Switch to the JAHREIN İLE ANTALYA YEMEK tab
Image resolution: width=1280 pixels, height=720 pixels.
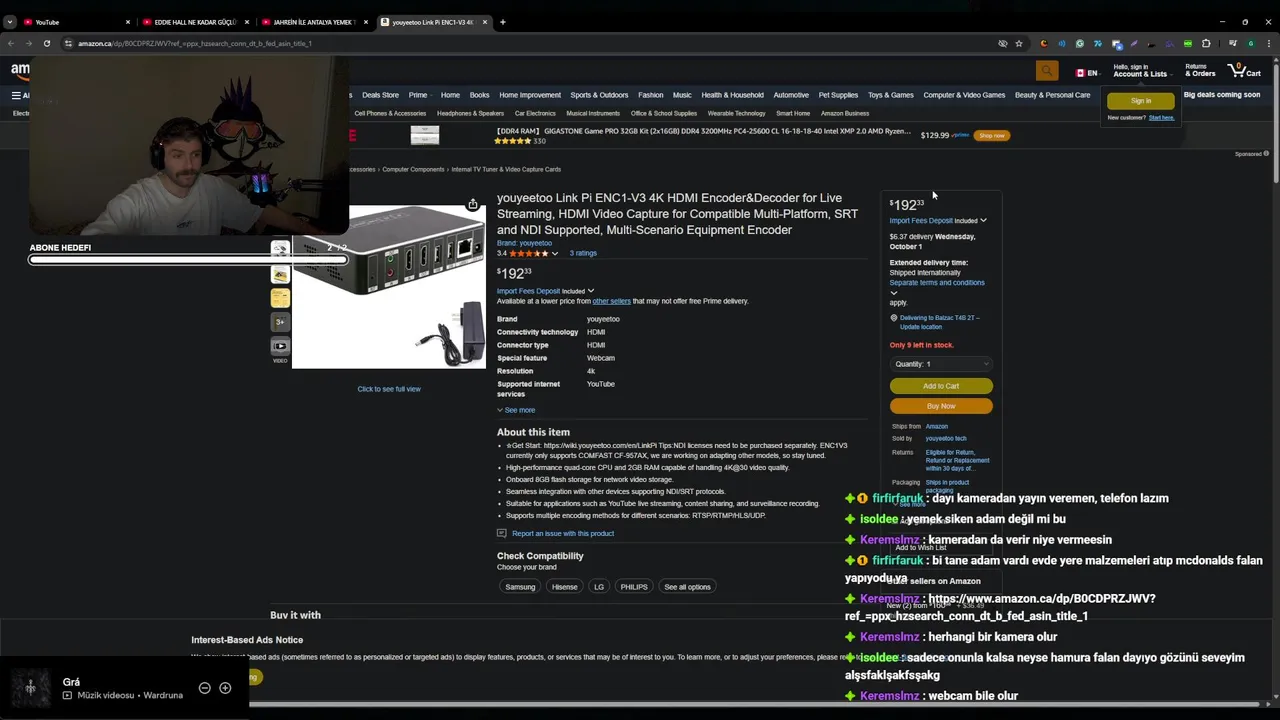pyautogui.click(x=314, y=22)
